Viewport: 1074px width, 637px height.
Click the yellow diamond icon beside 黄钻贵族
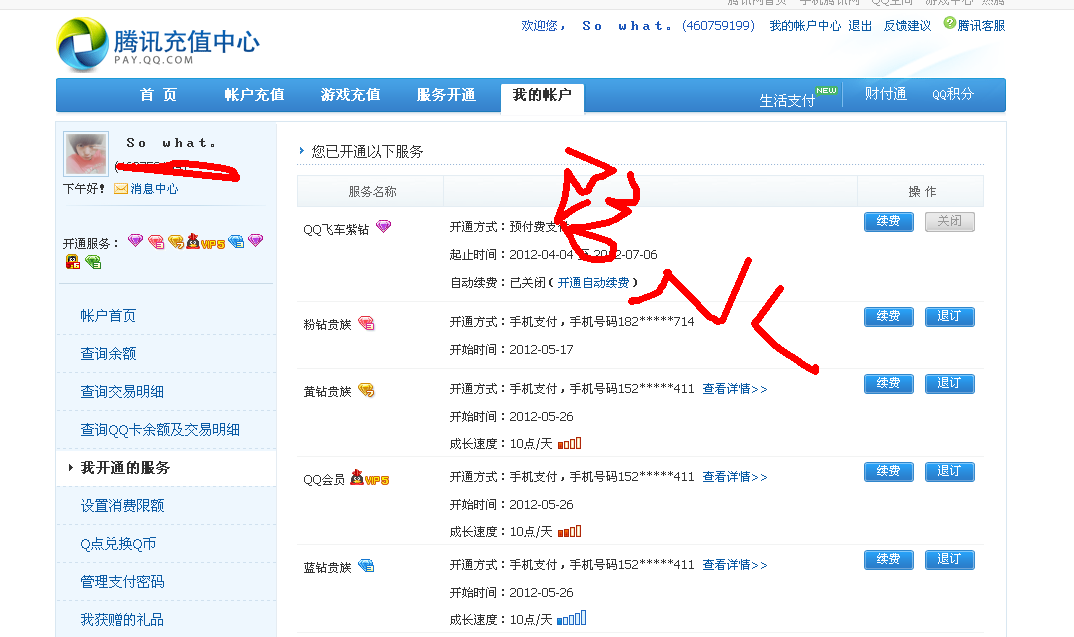[366, 390]
